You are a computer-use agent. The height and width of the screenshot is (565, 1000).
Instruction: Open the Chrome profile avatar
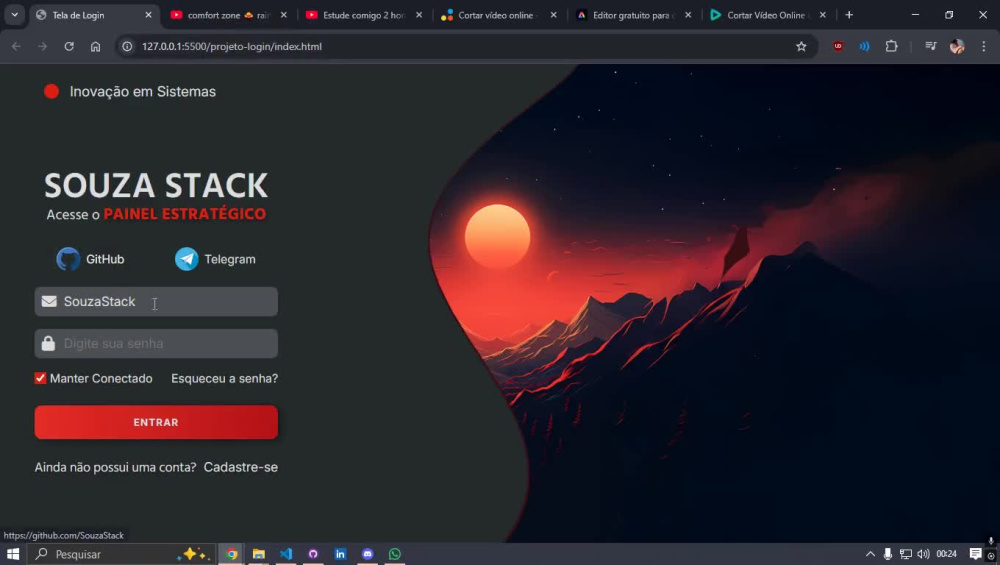coord(957,46)
